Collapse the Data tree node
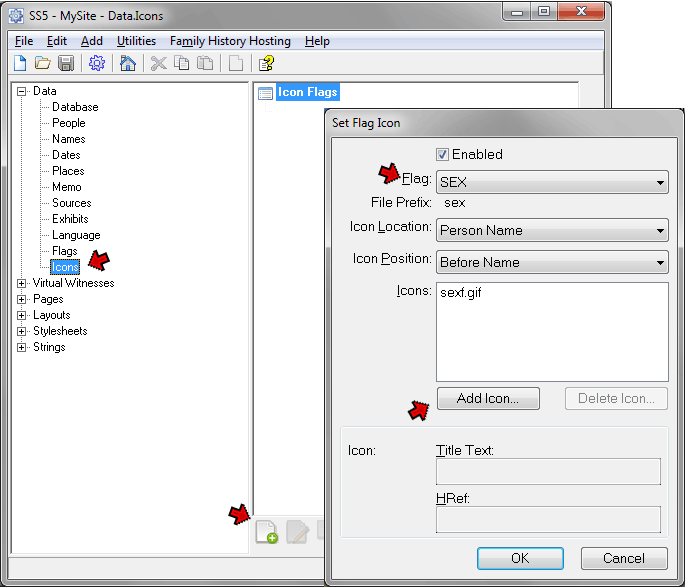Image resolution: width=685 pixels, height=587 pixels. click(x=21, y=91)
